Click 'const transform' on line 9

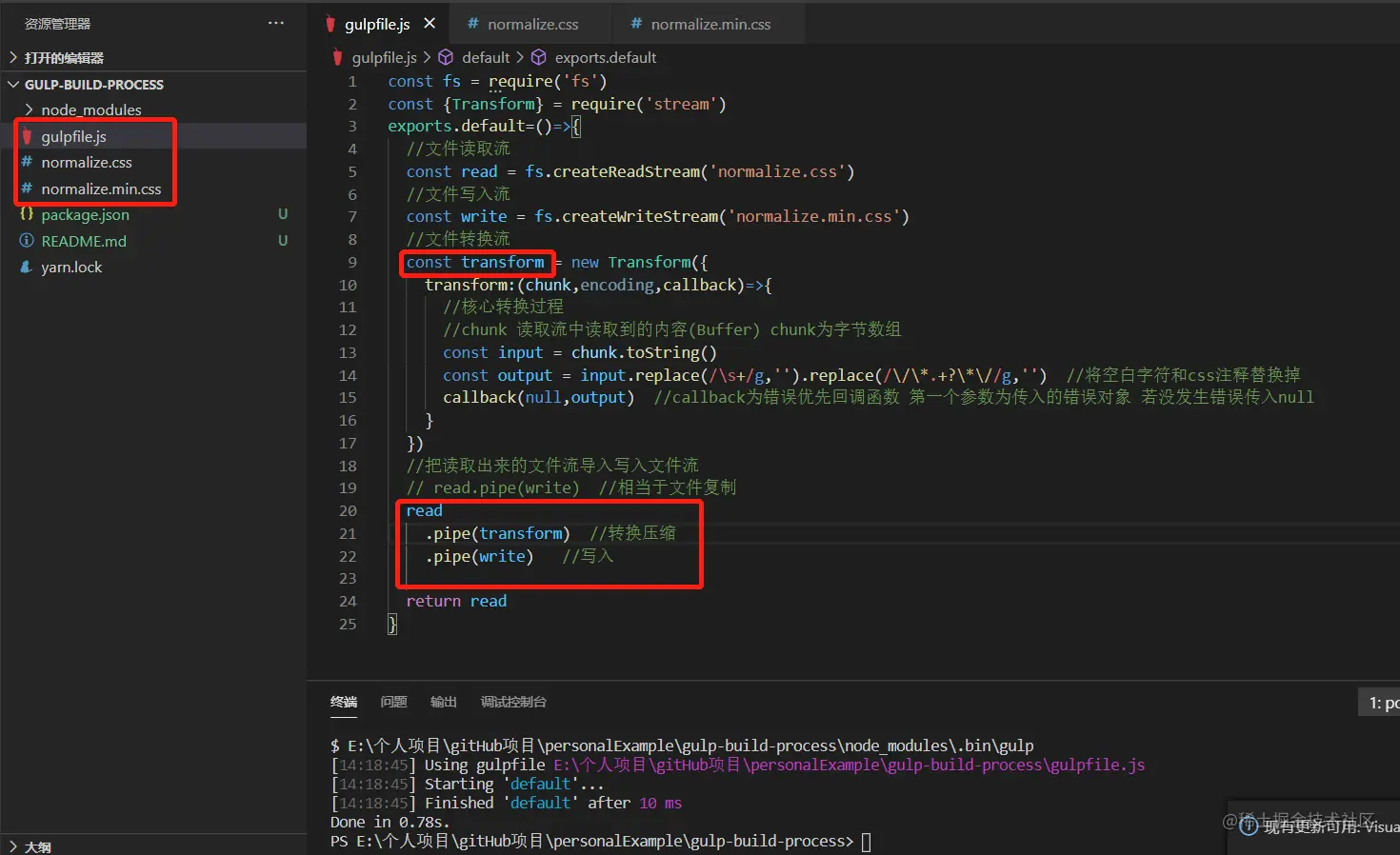[x=475, y=262]
